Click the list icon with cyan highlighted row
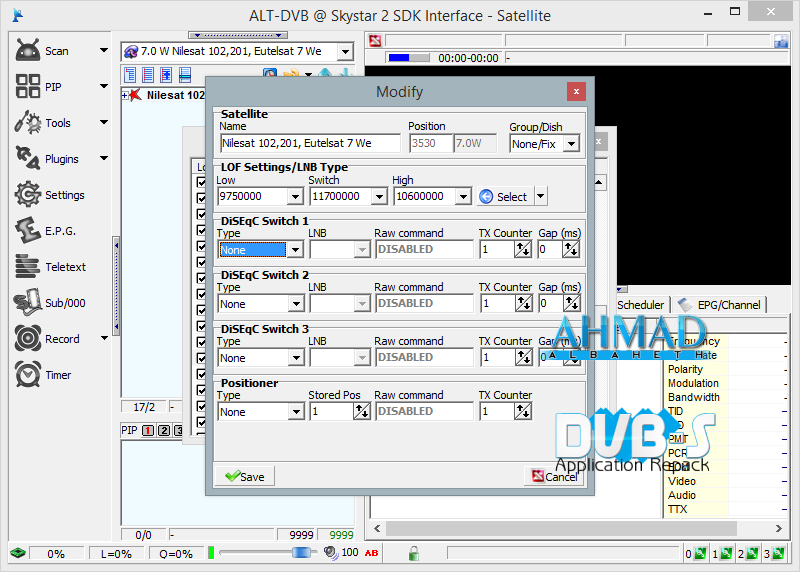Viewport: 800px width, 572px height. (x=185, y=75)
